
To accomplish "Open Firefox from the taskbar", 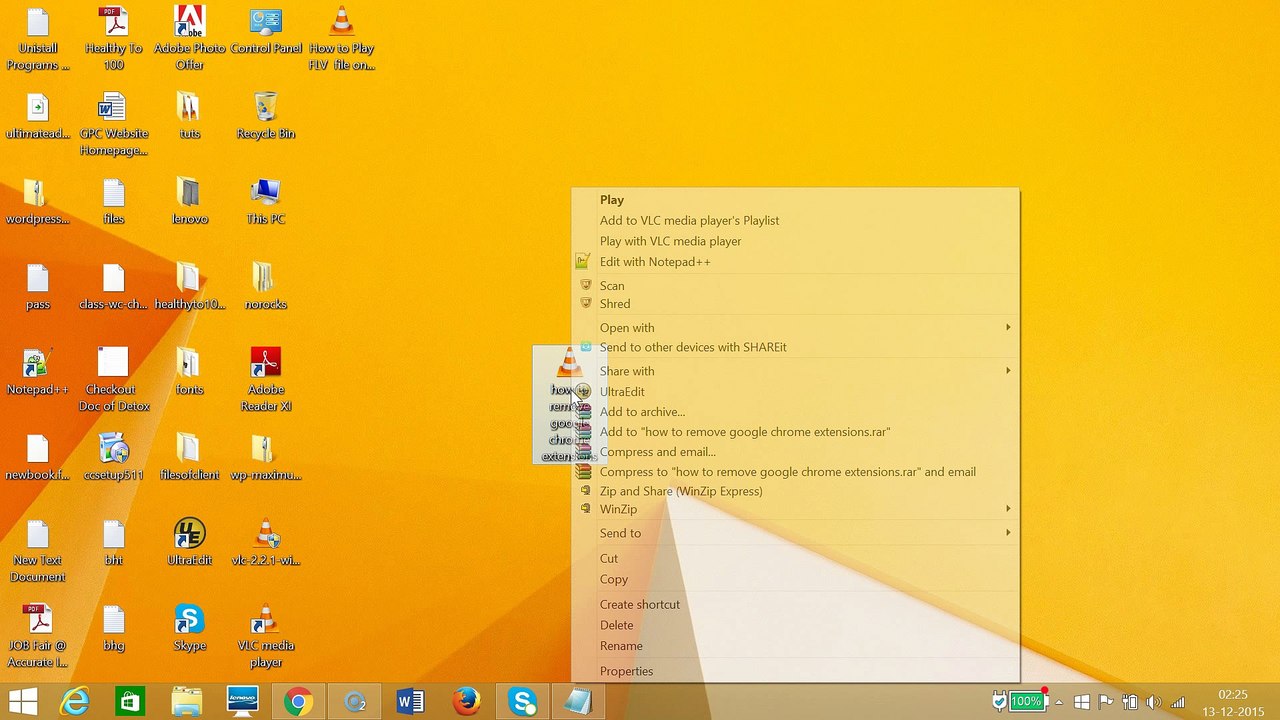I will pos(466,702).
